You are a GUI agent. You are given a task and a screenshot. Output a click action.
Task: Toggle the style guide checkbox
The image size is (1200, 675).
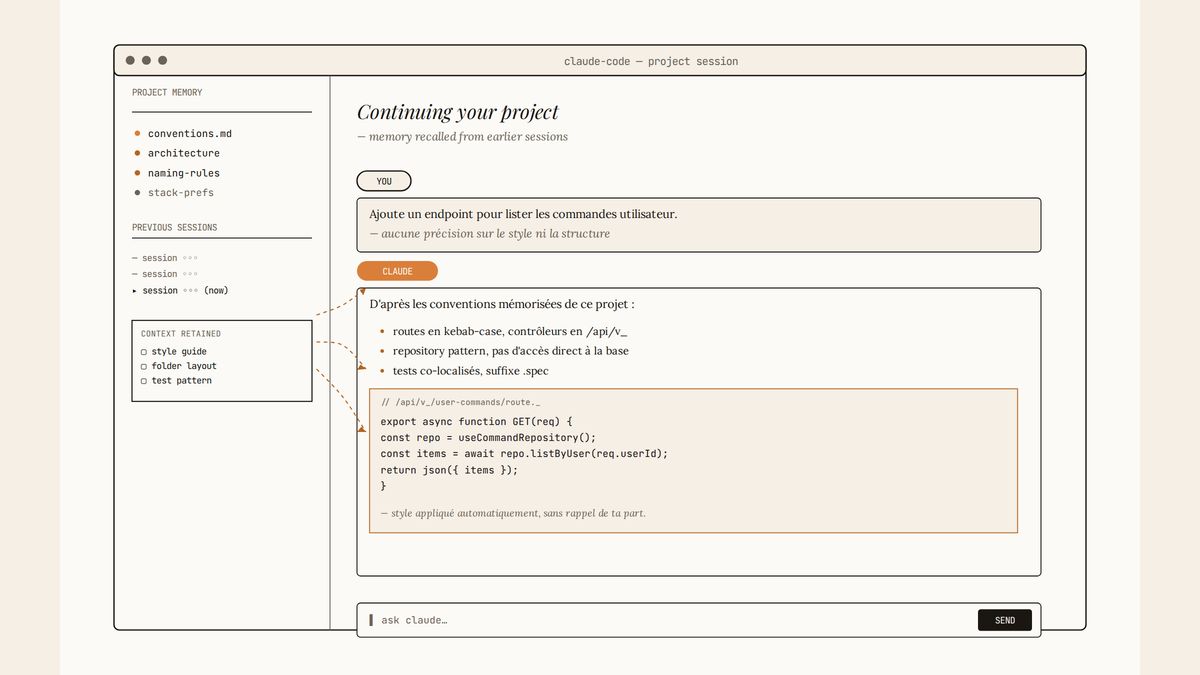[144, 352]
